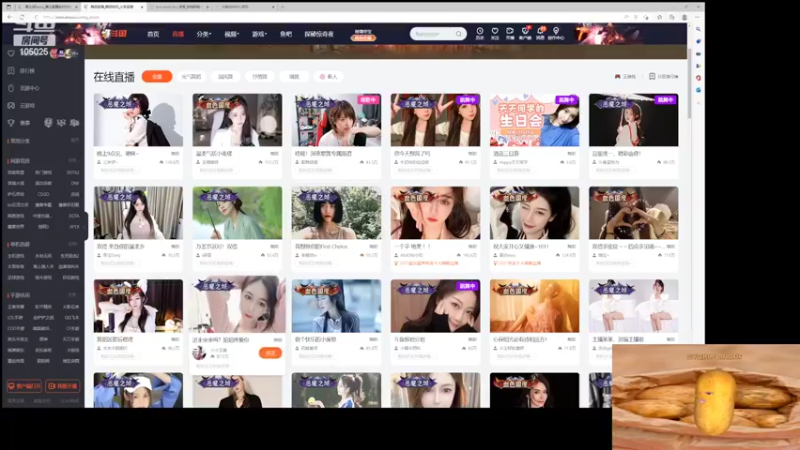The height and width of the screenshot is (450, 800).
Task: Expand the 分类 dropdown in navigation
Action: (x=204, y=34)
